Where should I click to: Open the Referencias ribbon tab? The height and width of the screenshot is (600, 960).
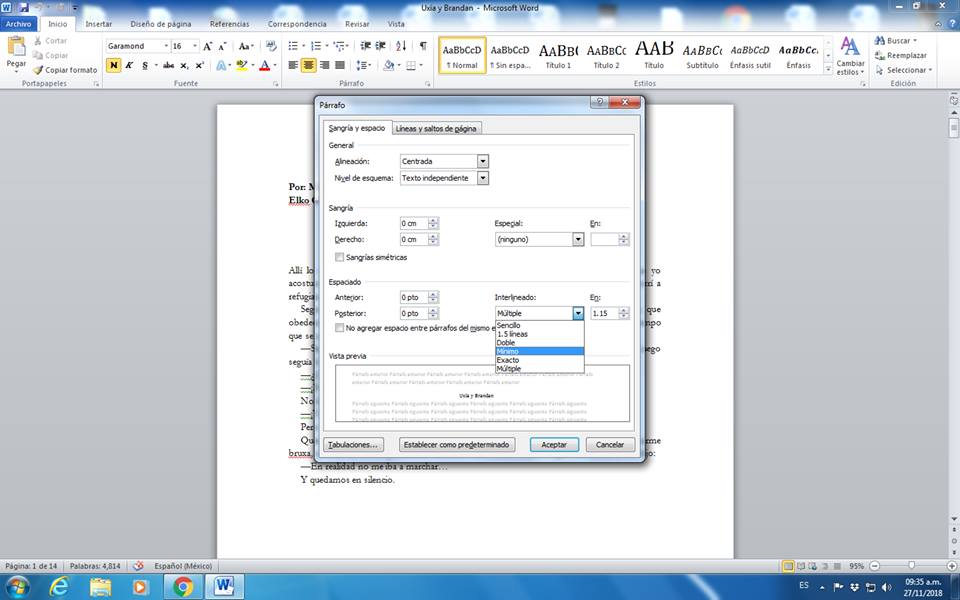pos(229,23)
